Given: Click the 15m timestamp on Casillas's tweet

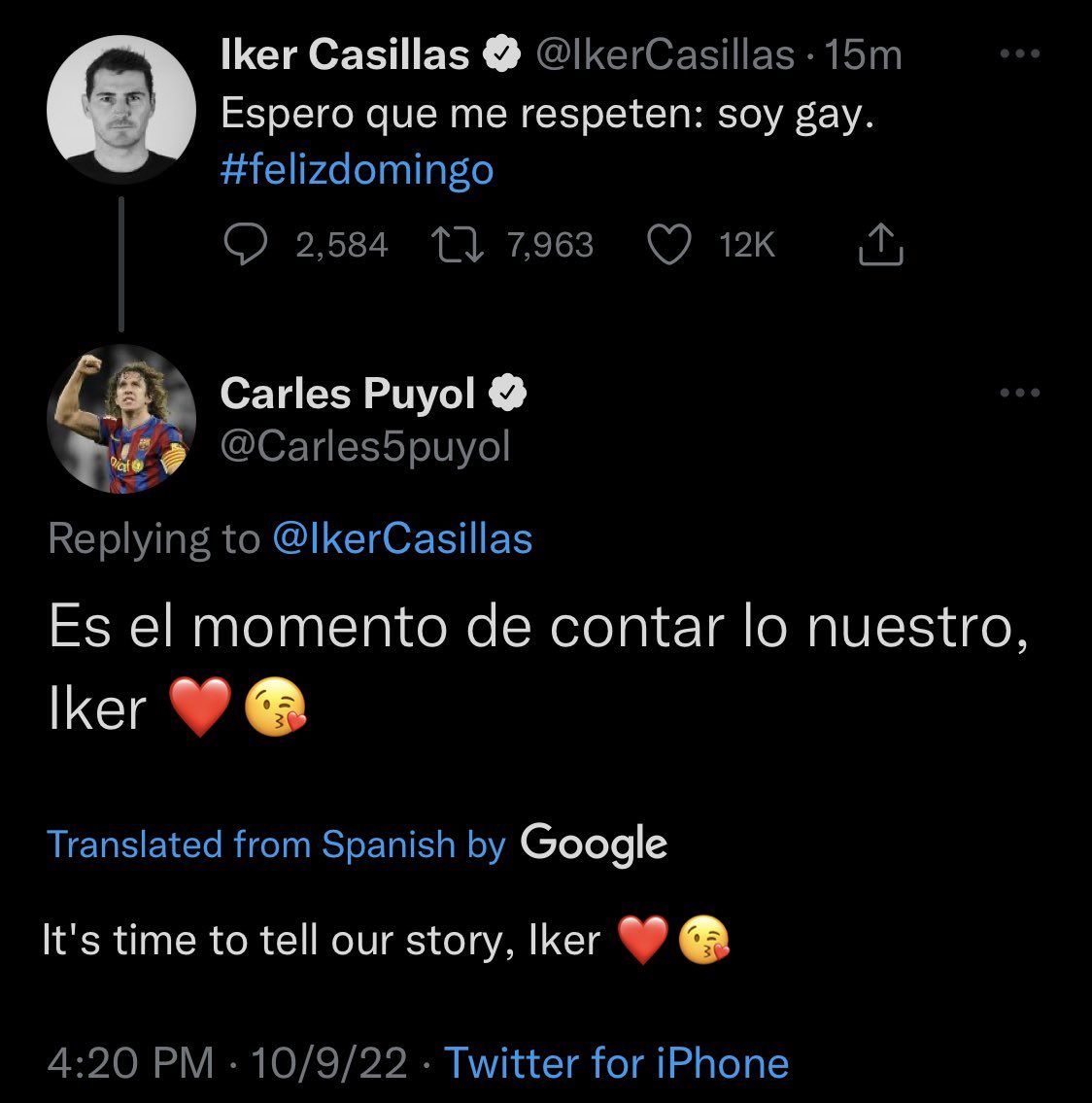Looking at the screenshot, I should coord(863,56).
